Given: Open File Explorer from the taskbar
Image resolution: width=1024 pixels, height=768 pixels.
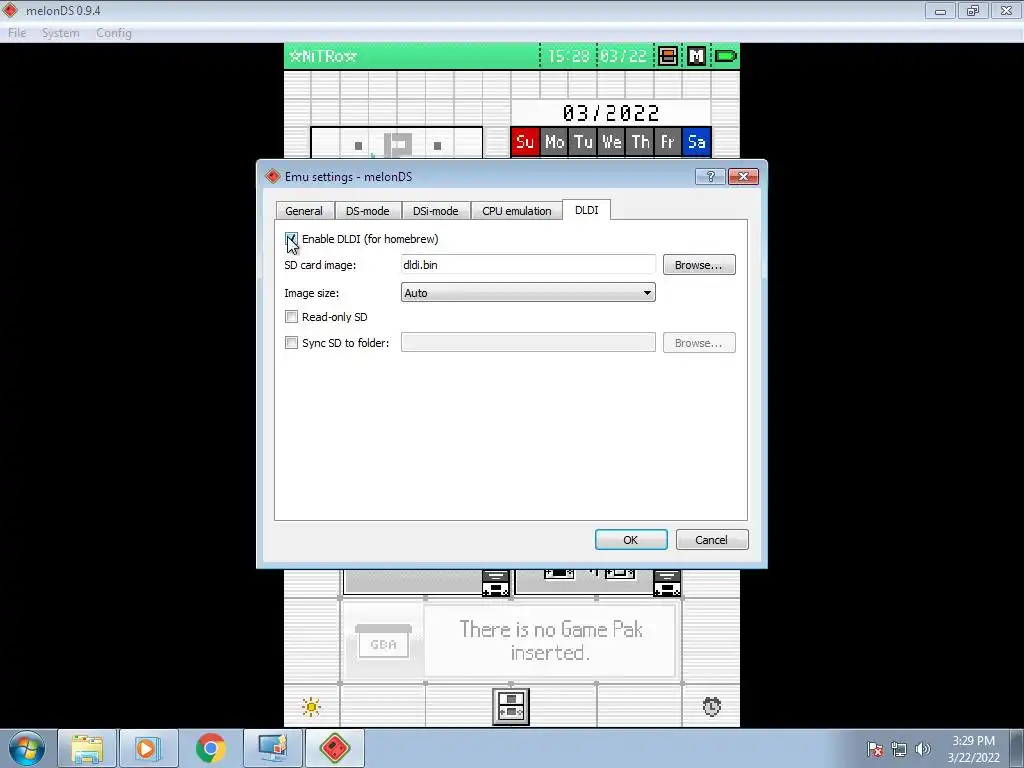Looking at the screenshot, I should point(87,748).
